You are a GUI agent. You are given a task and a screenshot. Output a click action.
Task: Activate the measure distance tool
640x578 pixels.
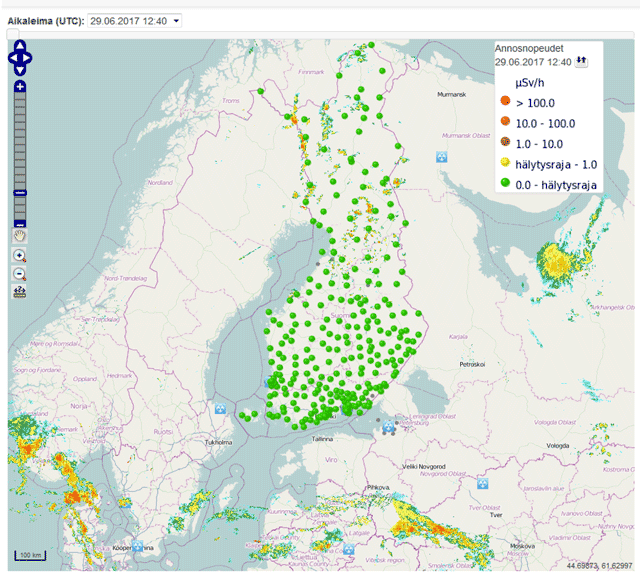[x=20, y=291]
